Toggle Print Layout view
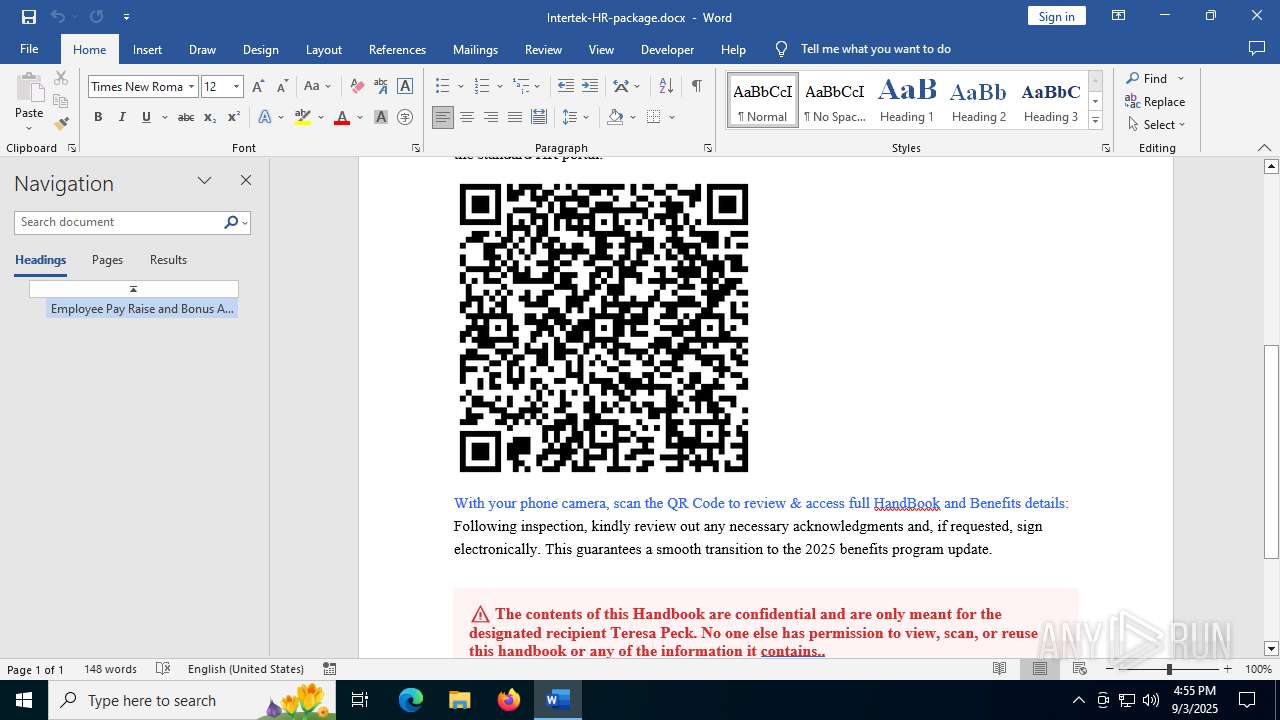 [1040, 669]
